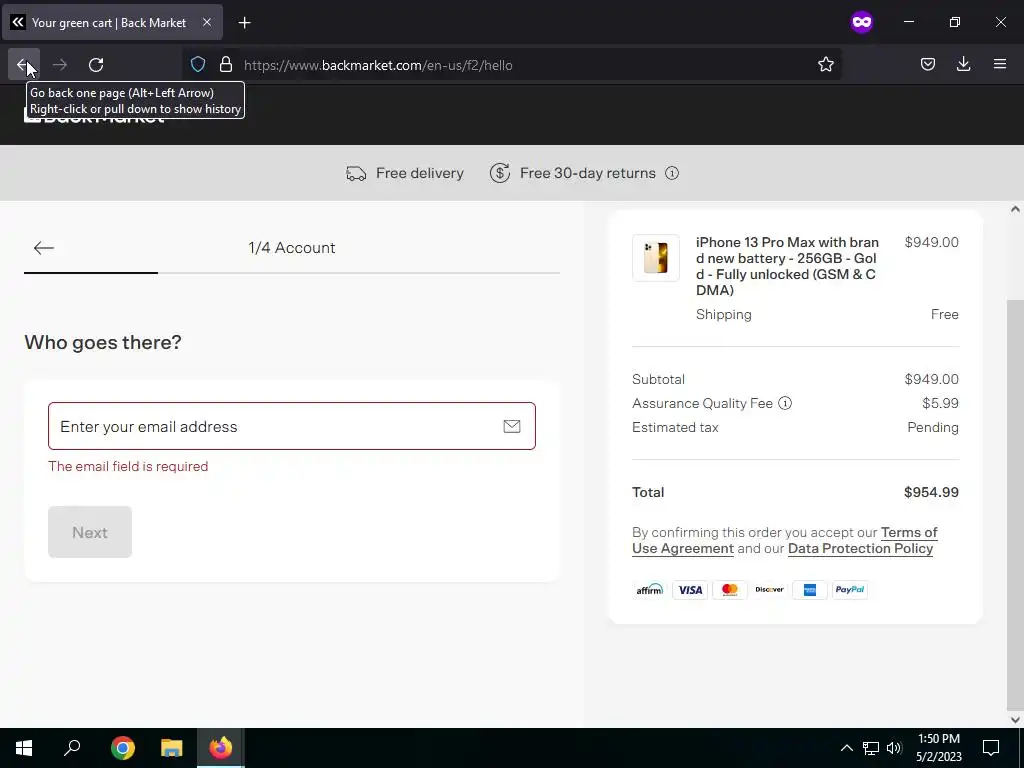Click the private browsing mask icon

pyautogui.click(x=861, y=22)
